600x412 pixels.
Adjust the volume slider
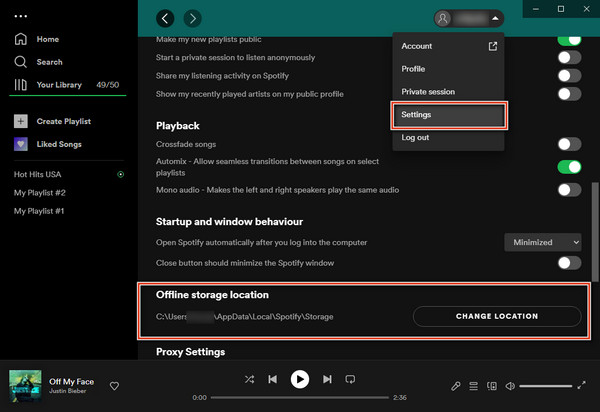point(546,386)
